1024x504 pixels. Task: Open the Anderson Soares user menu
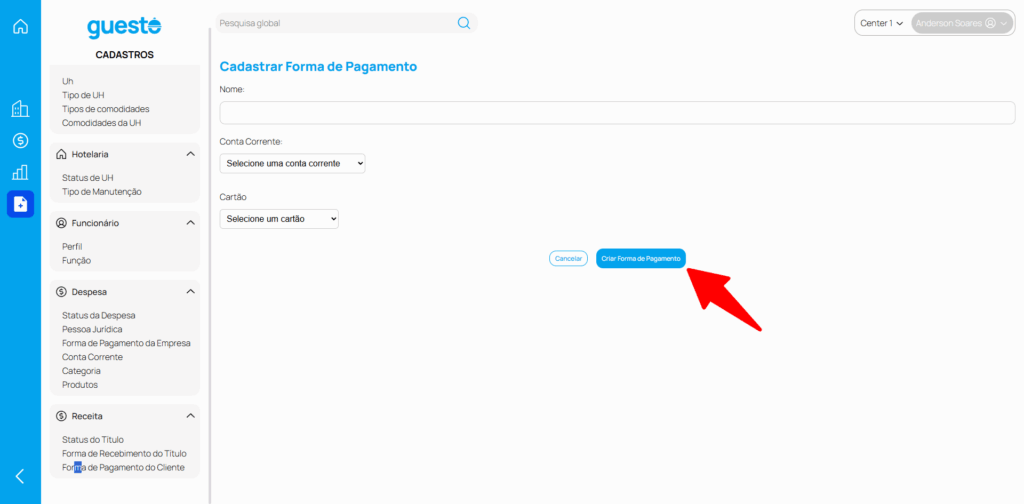pos(961,23)
